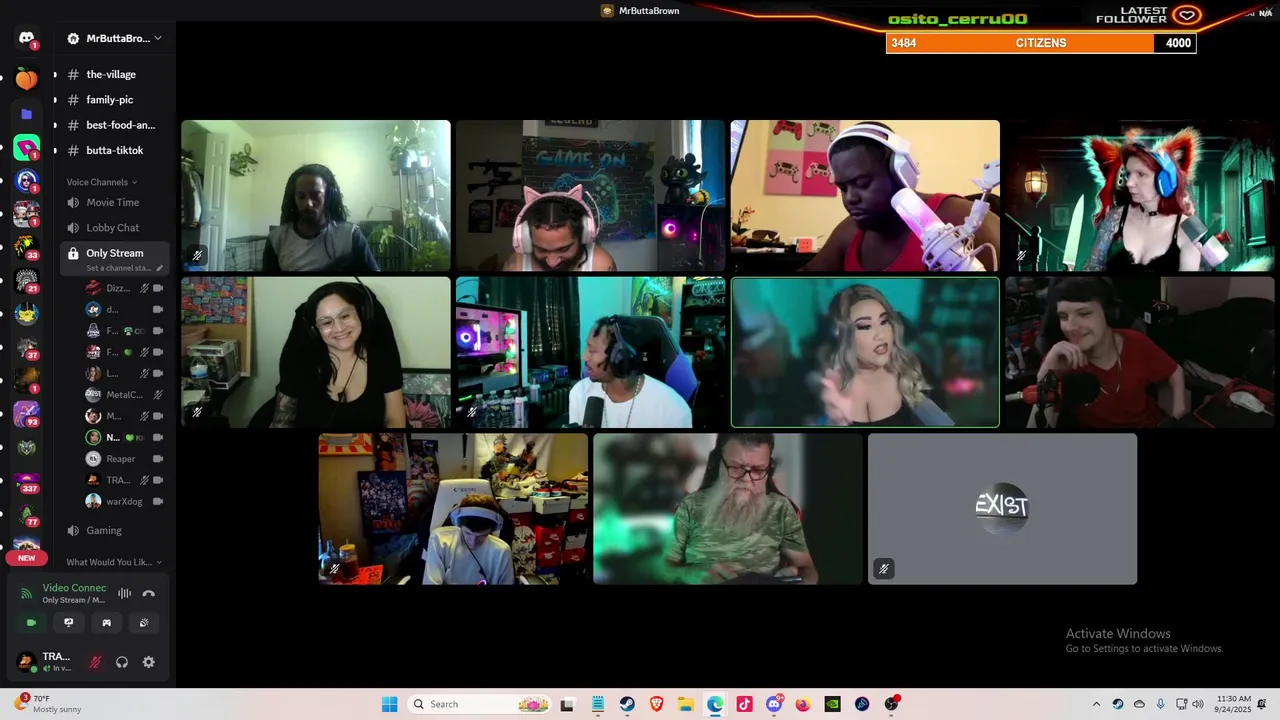Viewport: 1280px width, 720px height.
Task: Open the weather widget 70°F
Action: (x=48, y=704)
